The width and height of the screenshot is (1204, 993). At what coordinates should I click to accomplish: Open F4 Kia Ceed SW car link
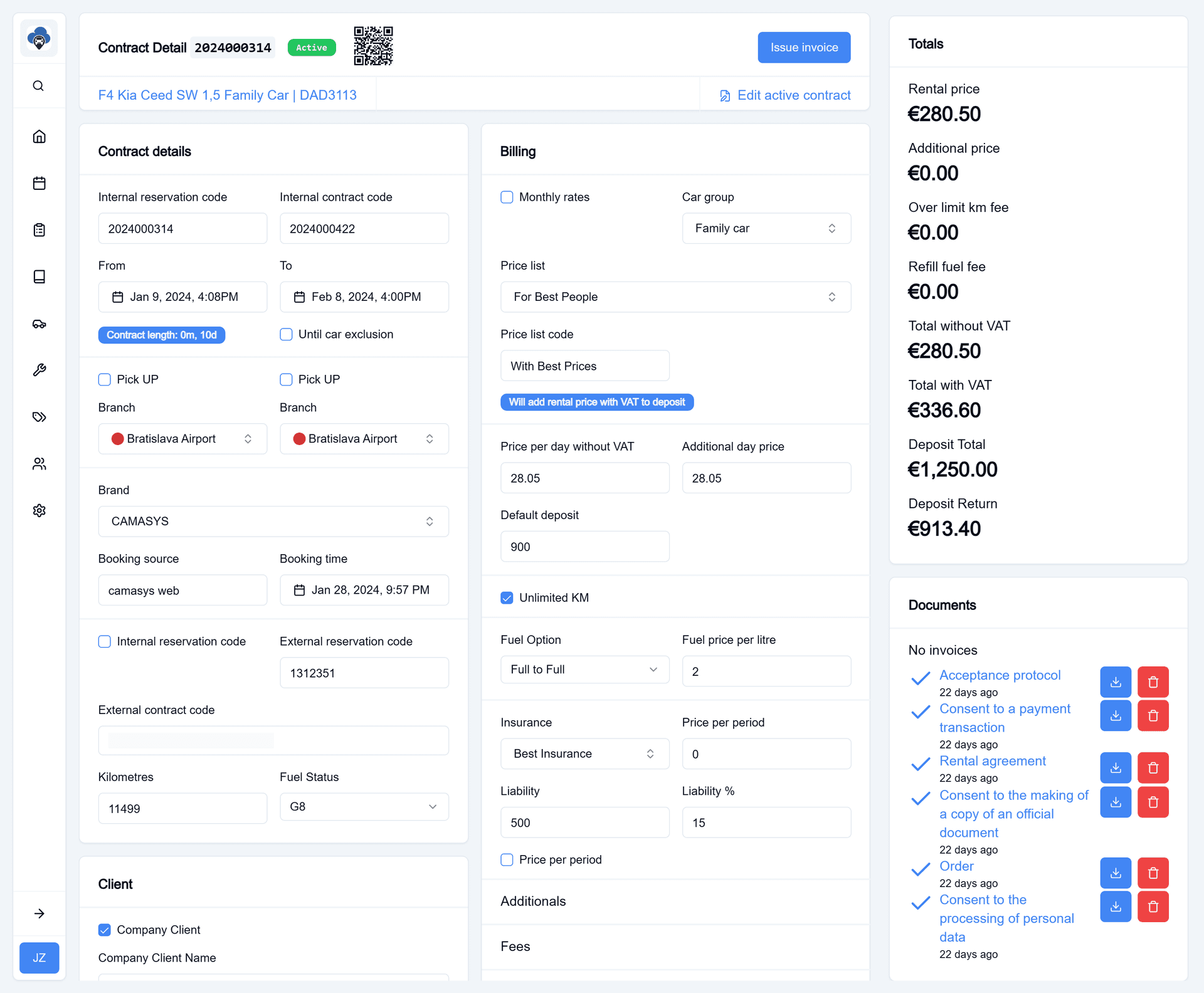click(227, 95)
